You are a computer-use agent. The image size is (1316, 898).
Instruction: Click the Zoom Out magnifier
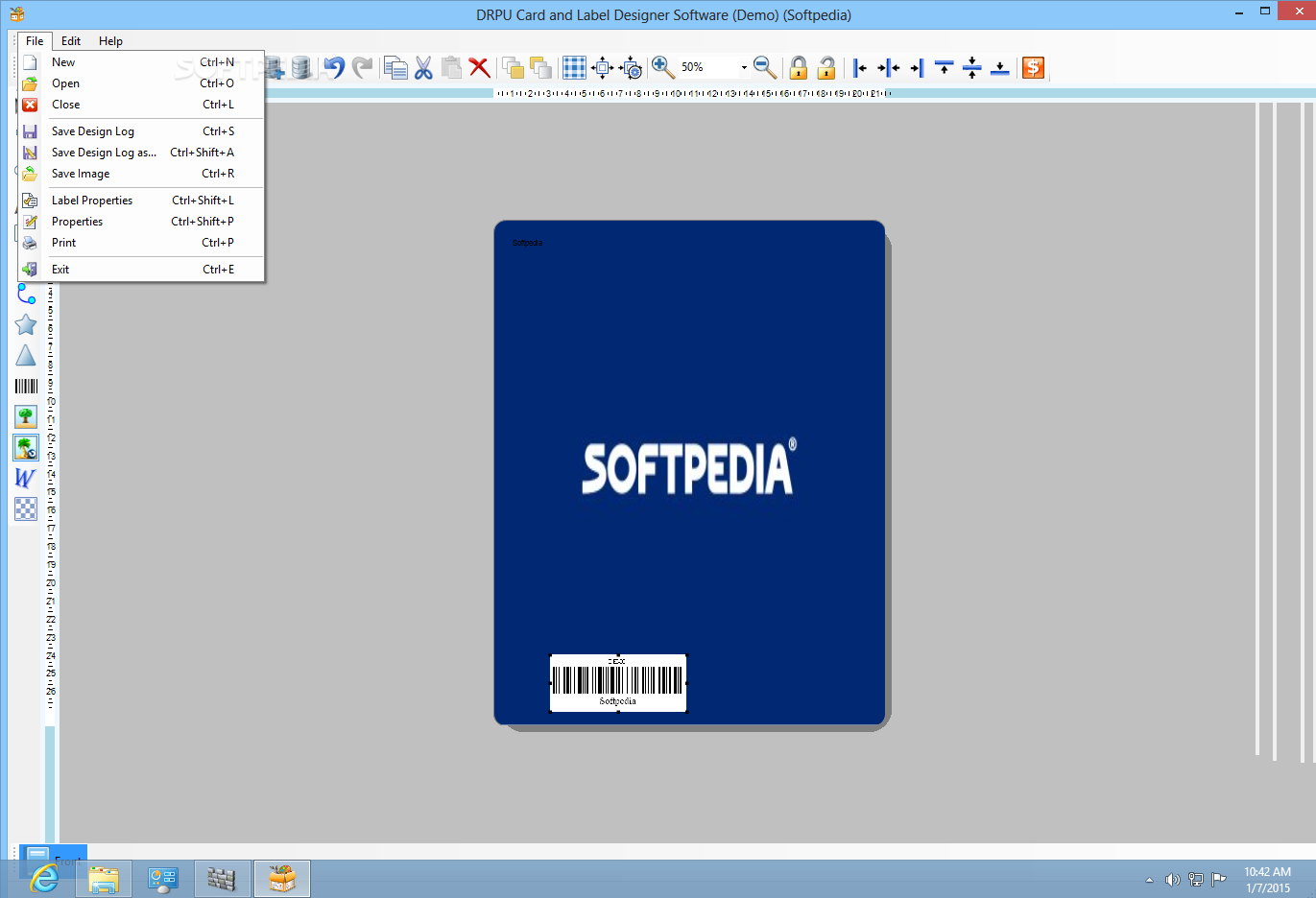click(x=765, y=67)
